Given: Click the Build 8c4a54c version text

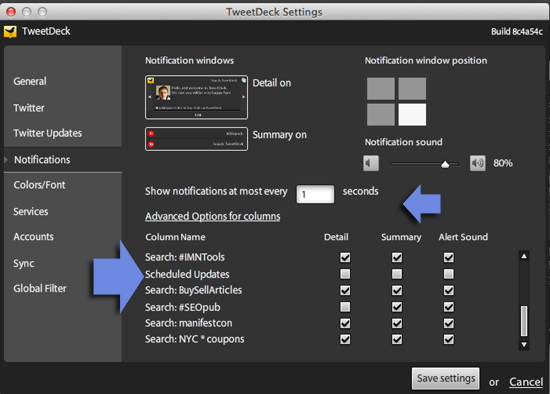Looking at the screenshot, I should [x=517, y=32].
